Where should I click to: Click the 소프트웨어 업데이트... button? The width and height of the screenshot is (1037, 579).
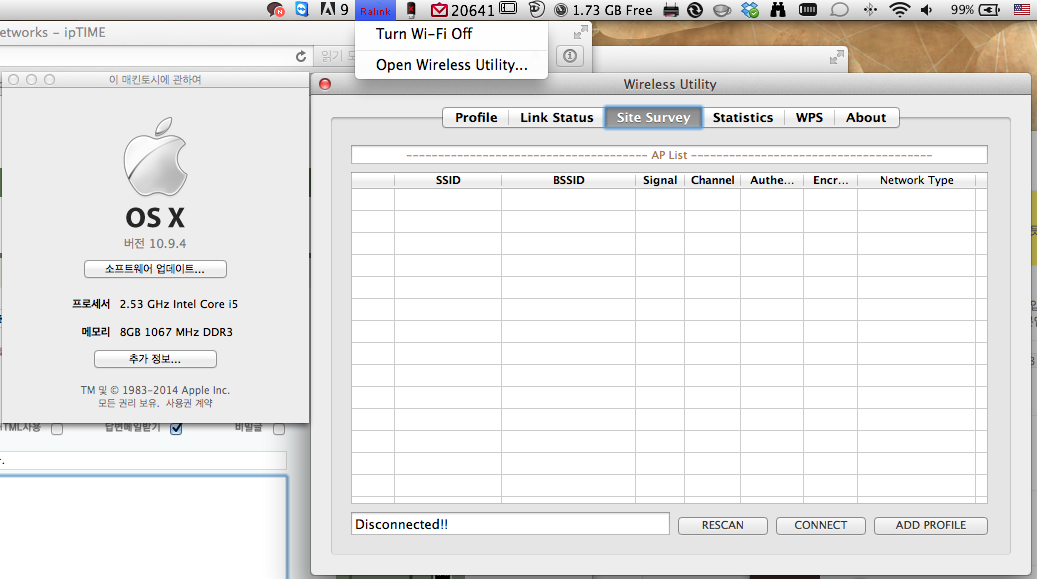[155, 269]
